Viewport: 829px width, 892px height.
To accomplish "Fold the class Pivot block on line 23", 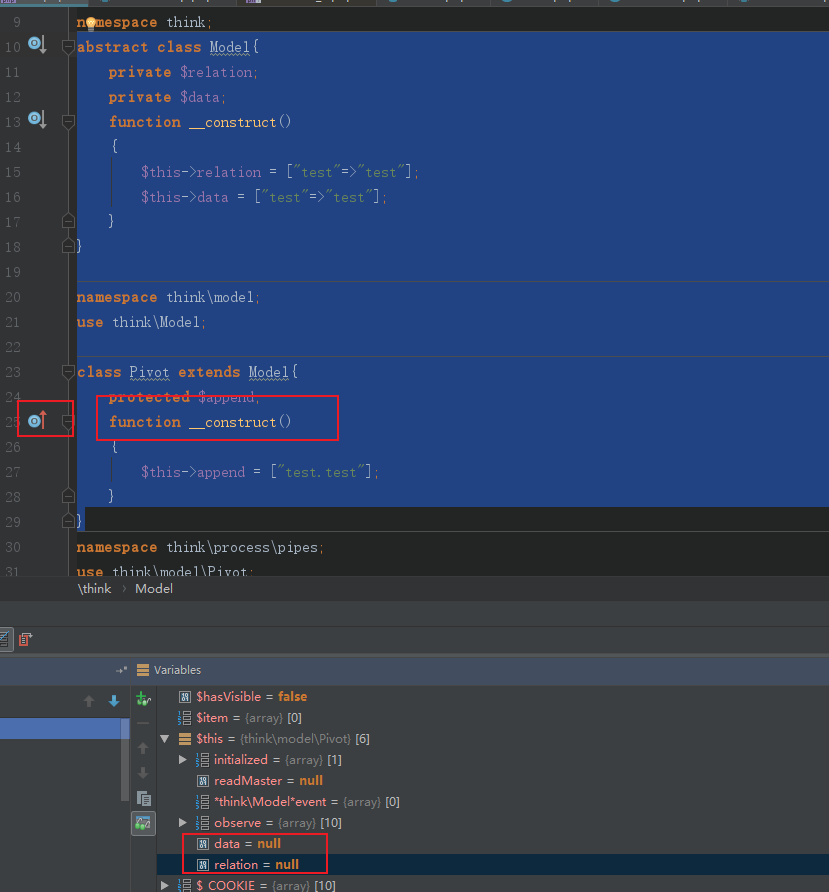I will pyautogui.click(x=68, y=372).
